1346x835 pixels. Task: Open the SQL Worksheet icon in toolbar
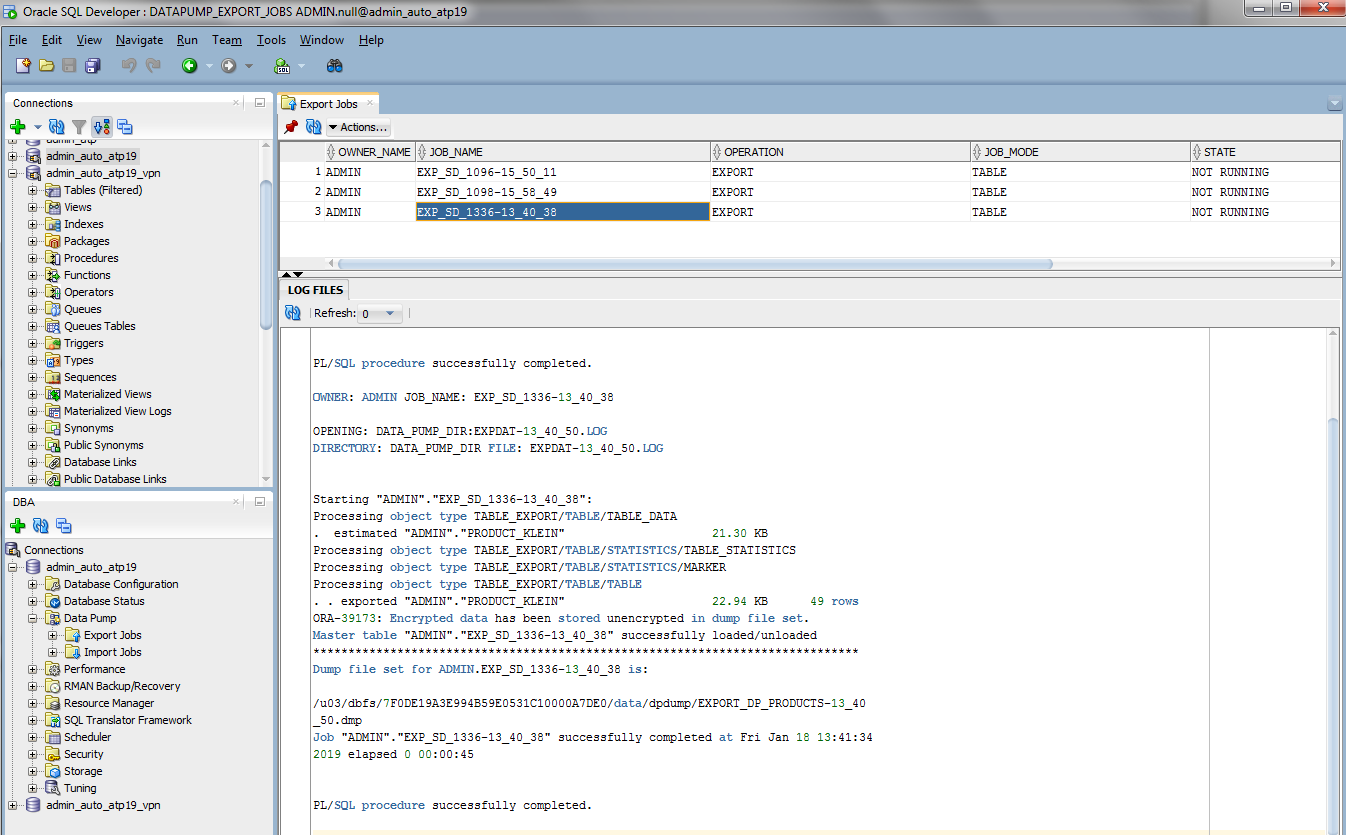click(x=282, y=66)
